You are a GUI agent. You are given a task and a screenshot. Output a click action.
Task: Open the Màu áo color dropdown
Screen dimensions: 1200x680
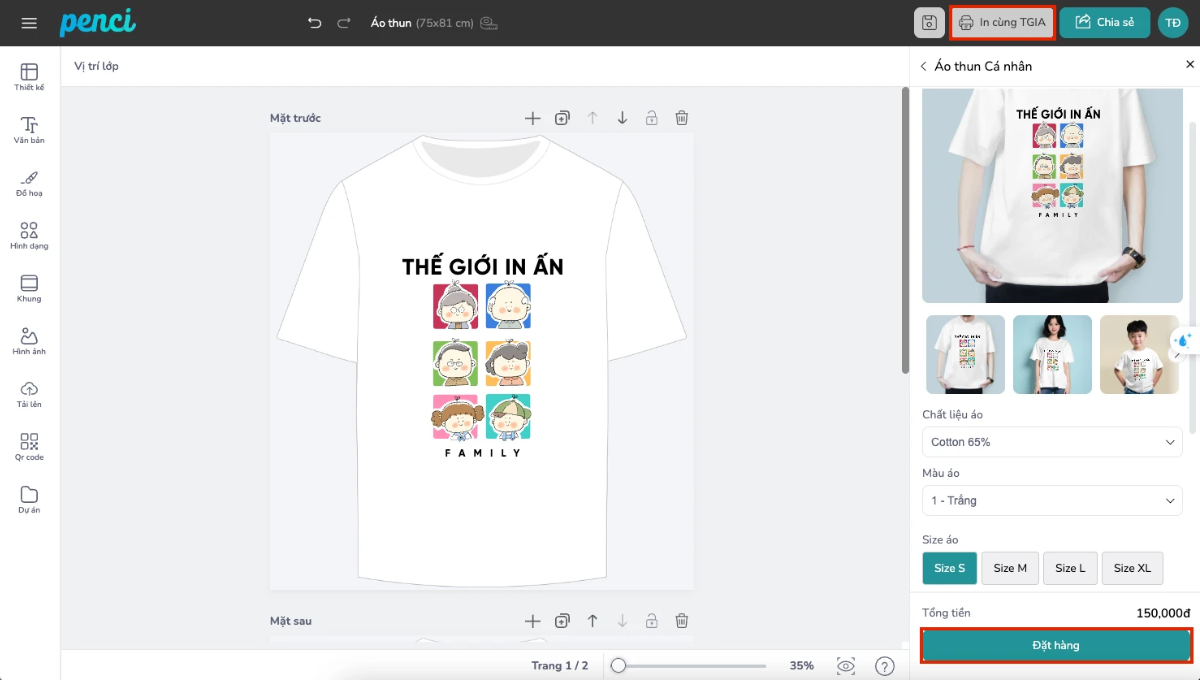1052,500
